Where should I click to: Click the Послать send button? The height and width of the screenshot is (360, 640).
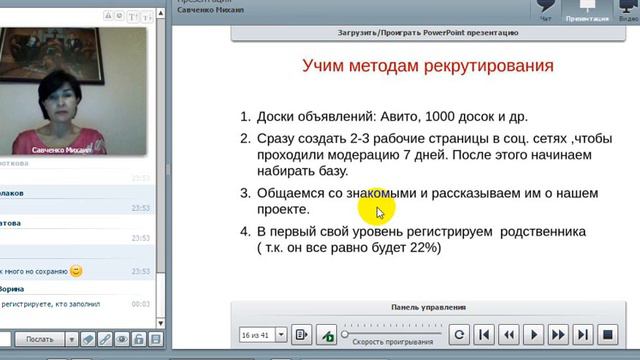click(40, 339)
